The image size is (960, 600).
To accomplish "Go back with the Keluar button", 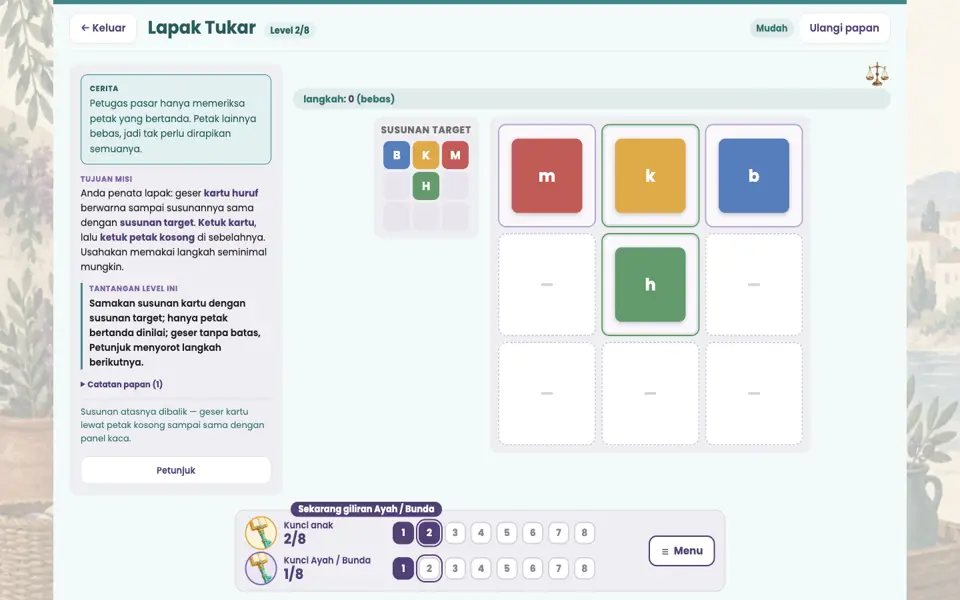I will 103,28.
